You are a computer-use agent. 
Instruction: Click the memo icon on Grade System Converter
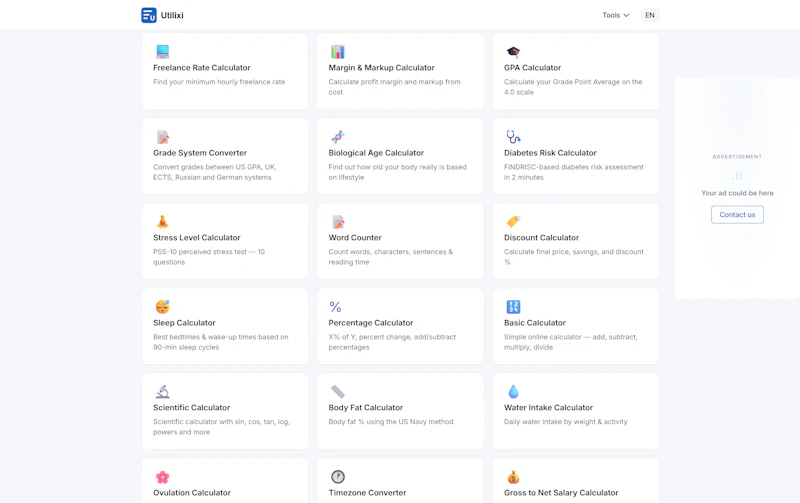(162, 137)
